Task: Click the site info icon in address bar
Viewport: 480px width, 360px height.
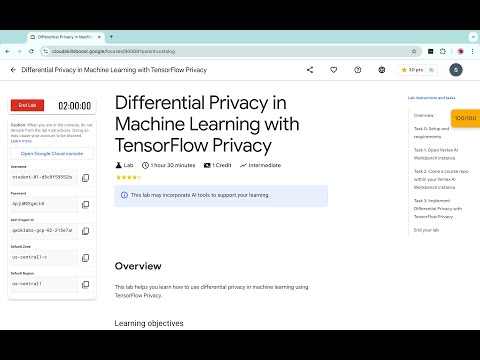Action: pyautogui.click(x=46, y=51)
